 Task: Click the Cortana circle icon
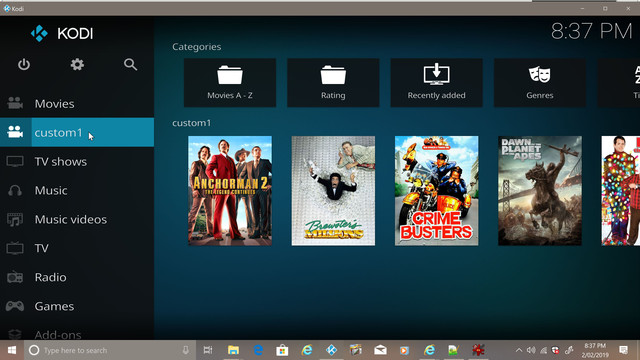point(34,350)
